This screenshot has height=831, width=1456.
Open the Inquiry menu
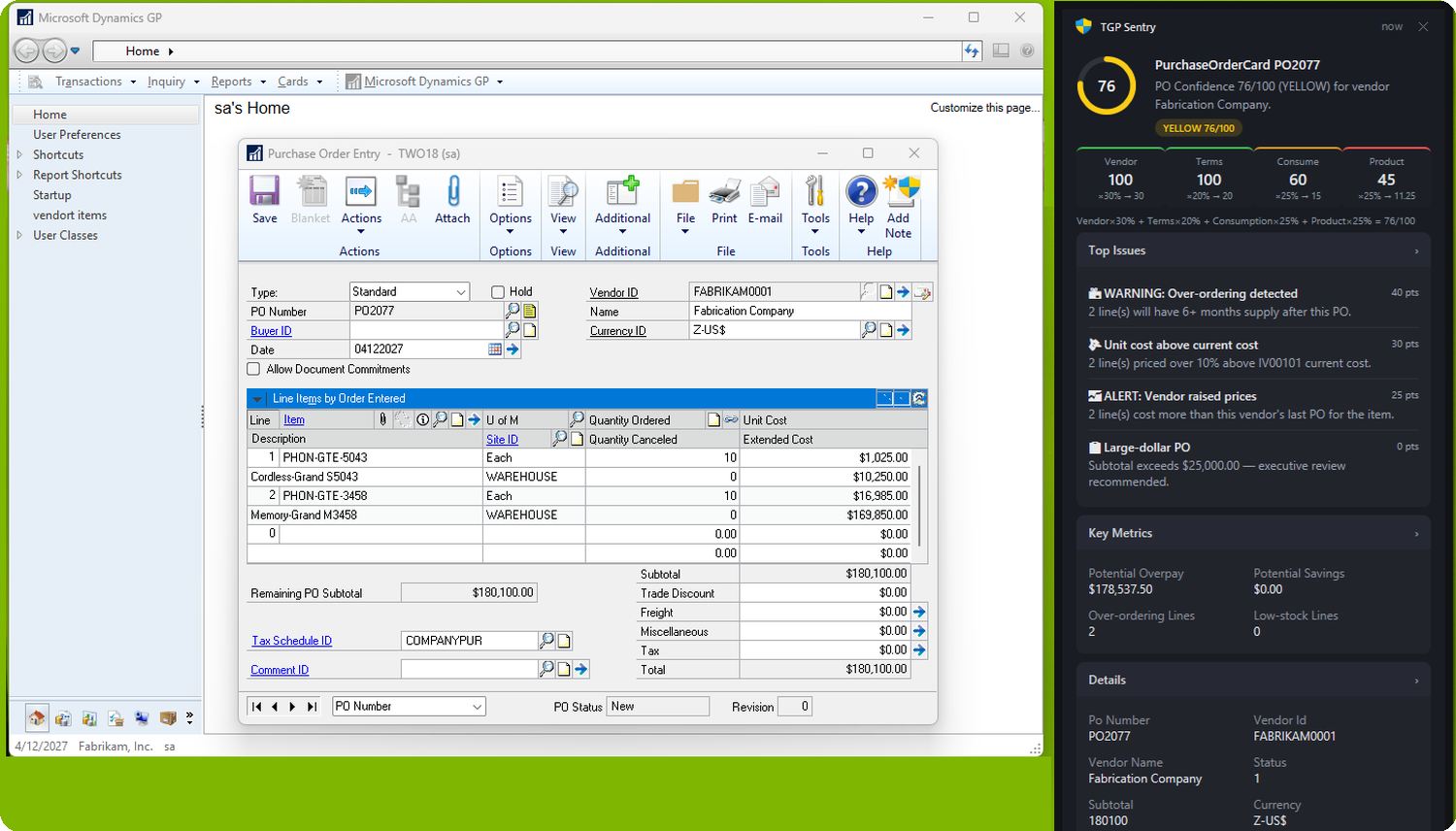173,82
